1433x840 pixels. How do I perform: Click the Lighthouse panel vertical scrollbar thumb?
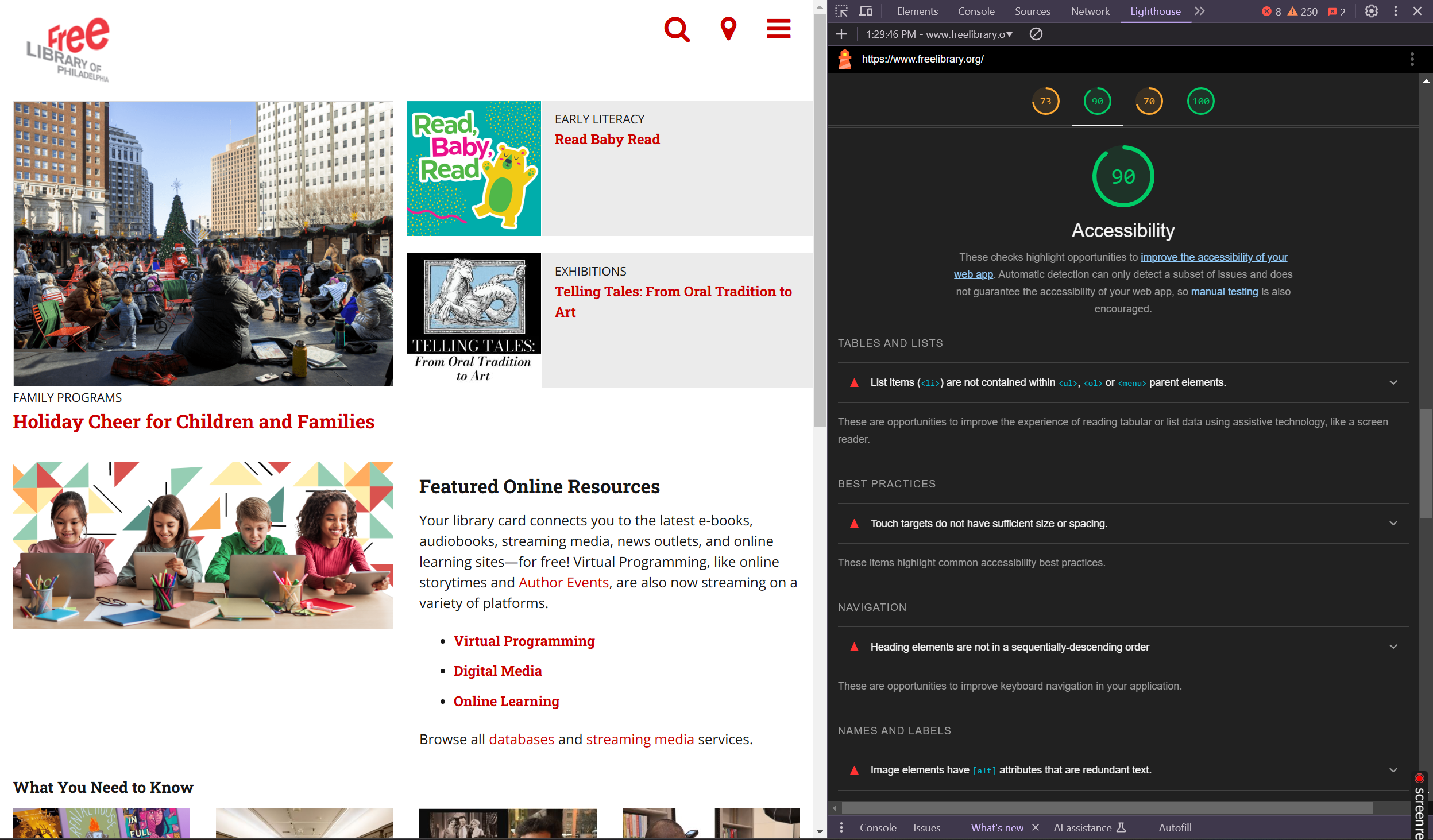[1426, 464]
